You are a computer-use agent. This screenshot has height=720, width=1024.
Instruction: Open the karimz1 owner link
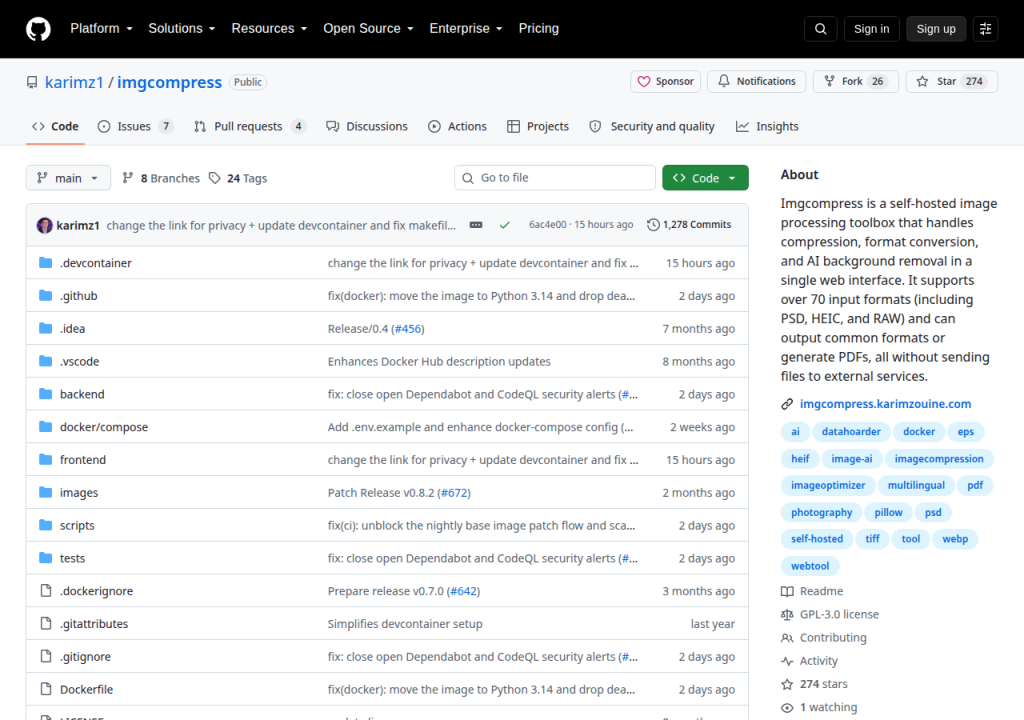74,82
